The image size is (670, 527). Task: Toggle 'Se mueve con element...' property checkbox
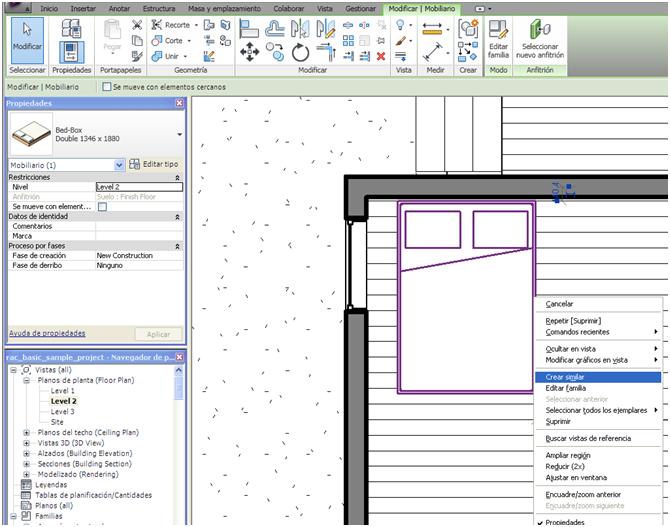[x=102, y=206]
